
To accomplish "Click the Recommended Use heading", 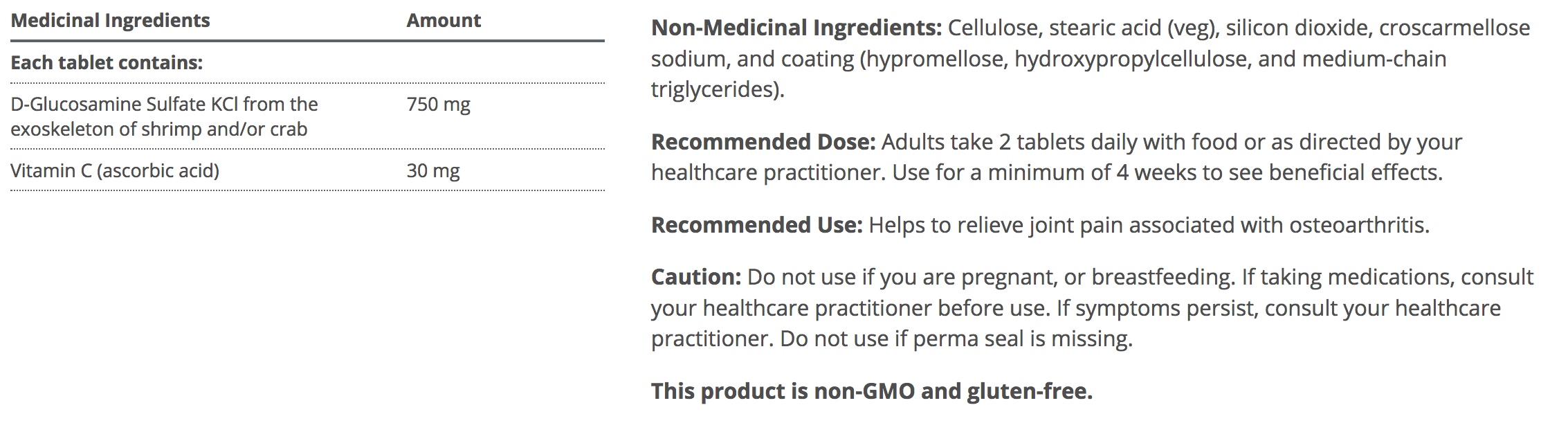I will coord(757,225).
